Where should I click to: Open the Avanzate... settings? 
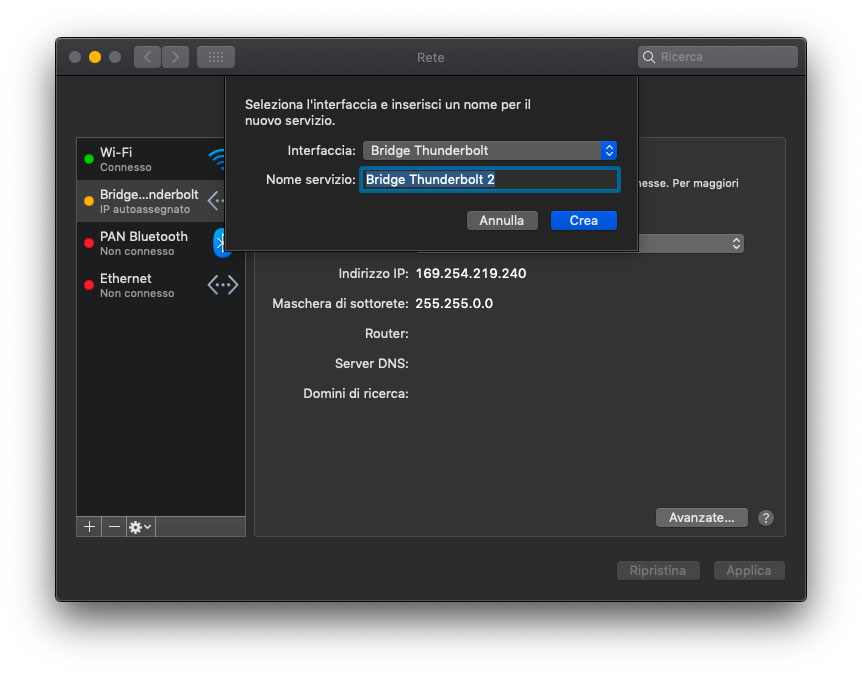click(x=701, y=518)
